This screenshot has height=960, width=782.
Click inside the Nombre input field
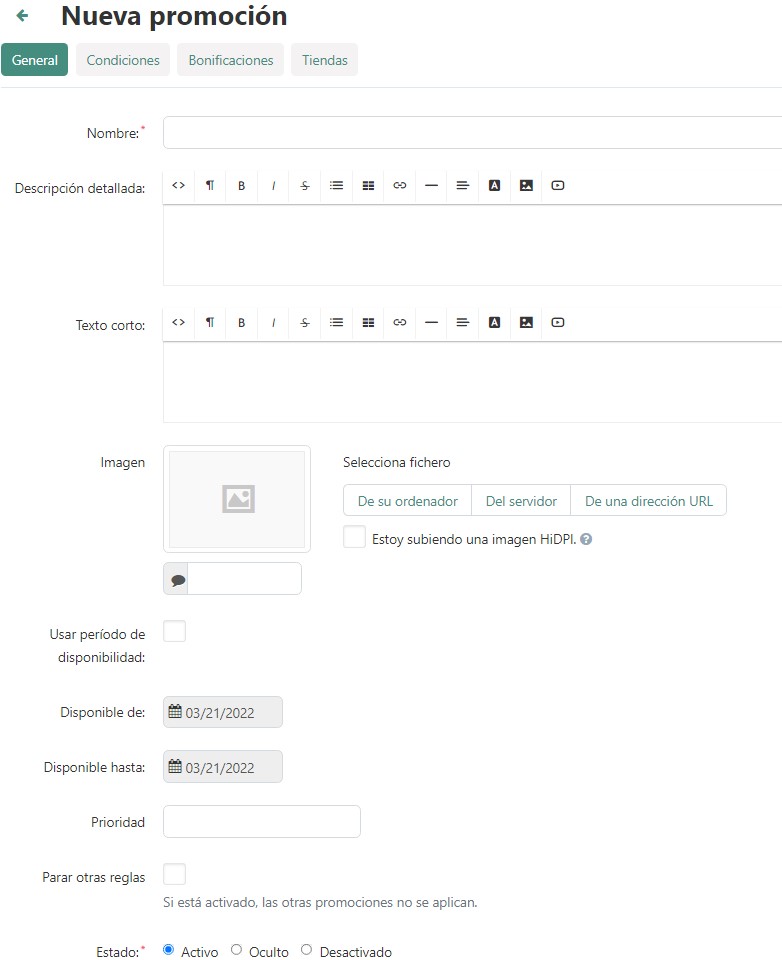472,133
